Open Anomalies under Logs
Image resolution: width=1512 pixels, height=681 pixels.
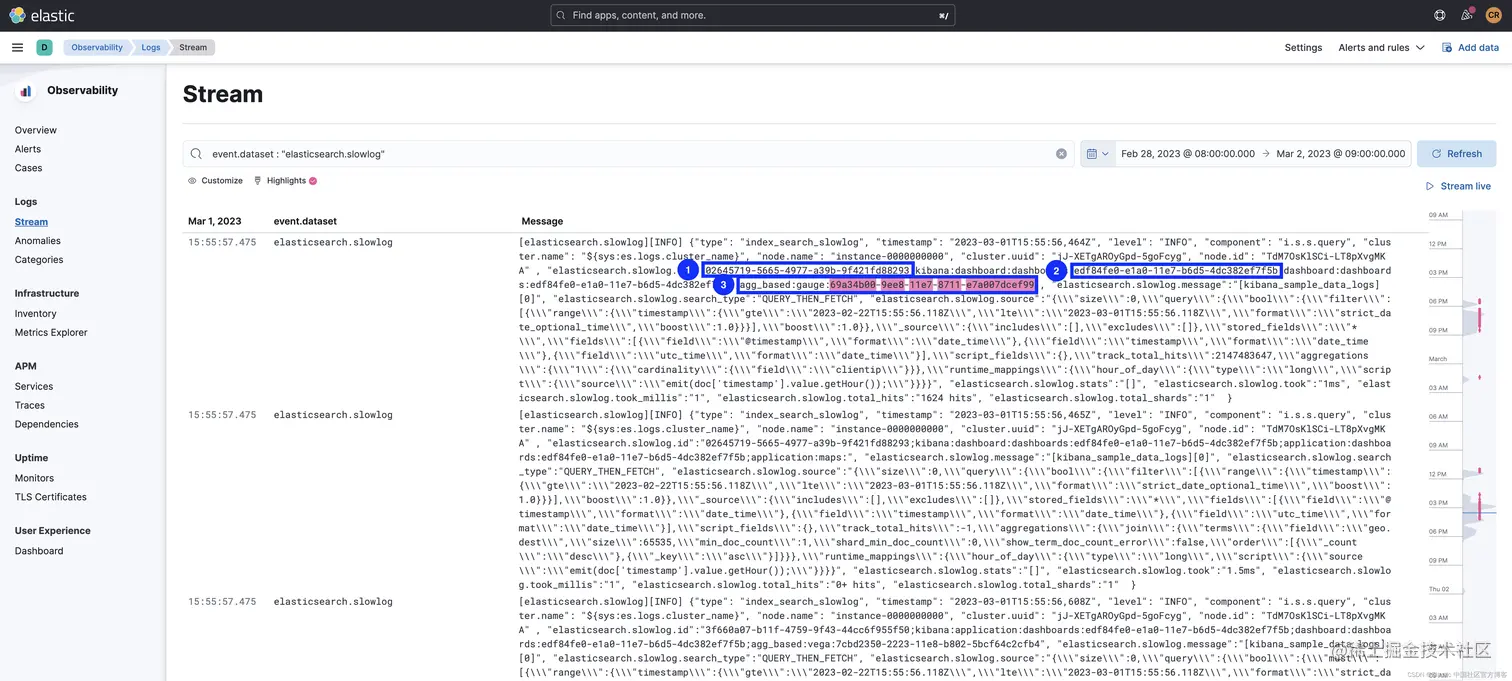coord(38,241)
